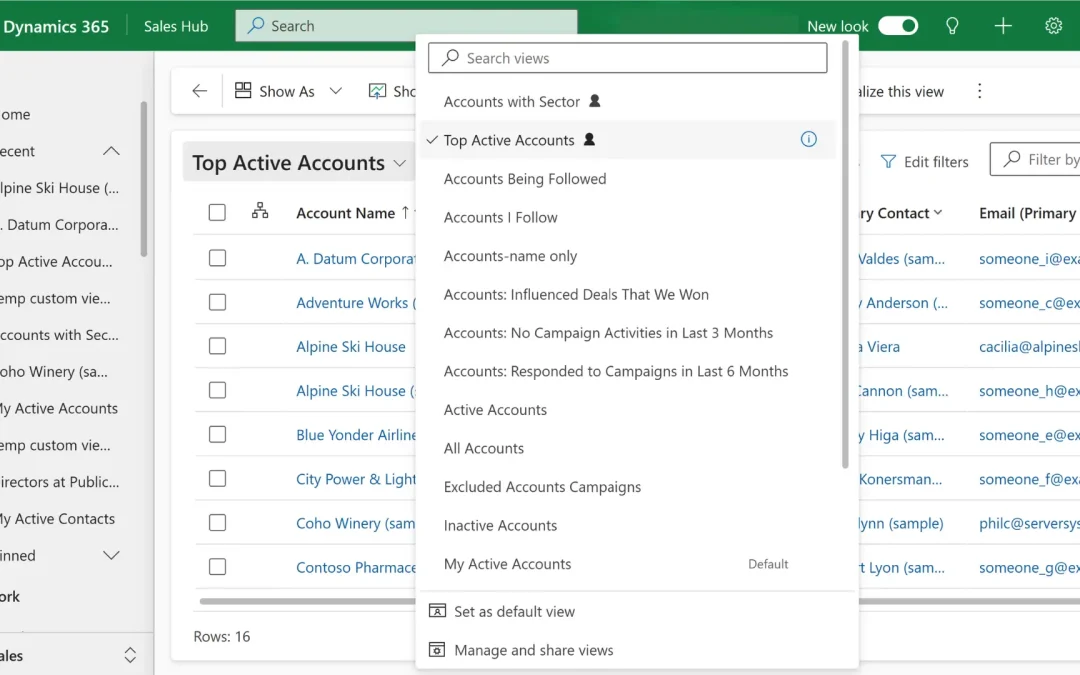Click the Set as default view icon
Image resolution: width=1080 pixels, height=675 pixels.
pos(437,611)
